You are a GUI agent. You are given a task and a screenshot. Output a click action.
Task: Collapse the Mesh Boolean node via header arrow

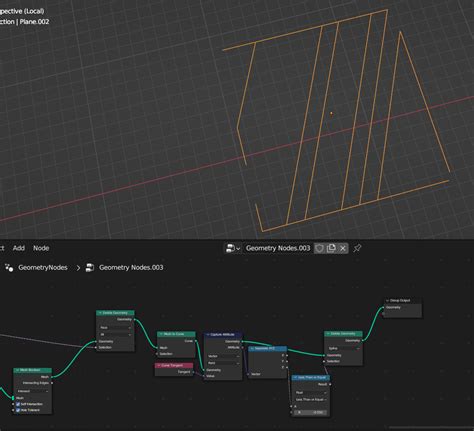[17, 370]
